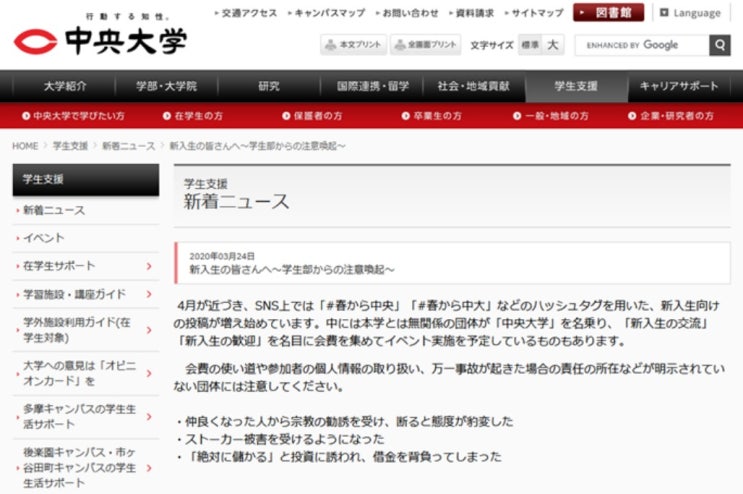Open イベント in the sidebar
This screenshot has width=743, height=494.
tap(44, 238)
